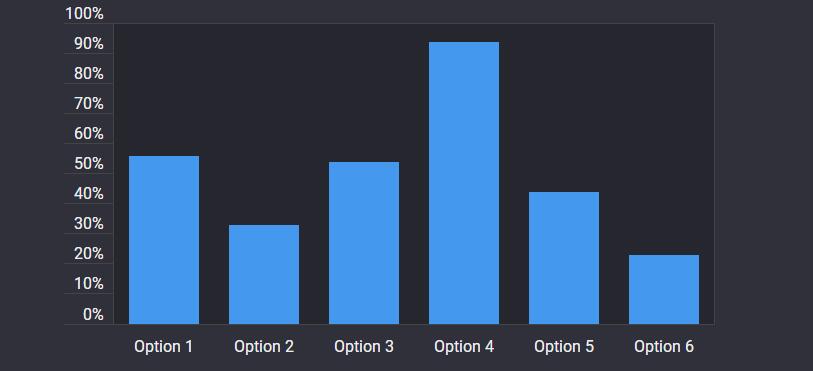Click the 90% y-axis label

pos(89,44)
